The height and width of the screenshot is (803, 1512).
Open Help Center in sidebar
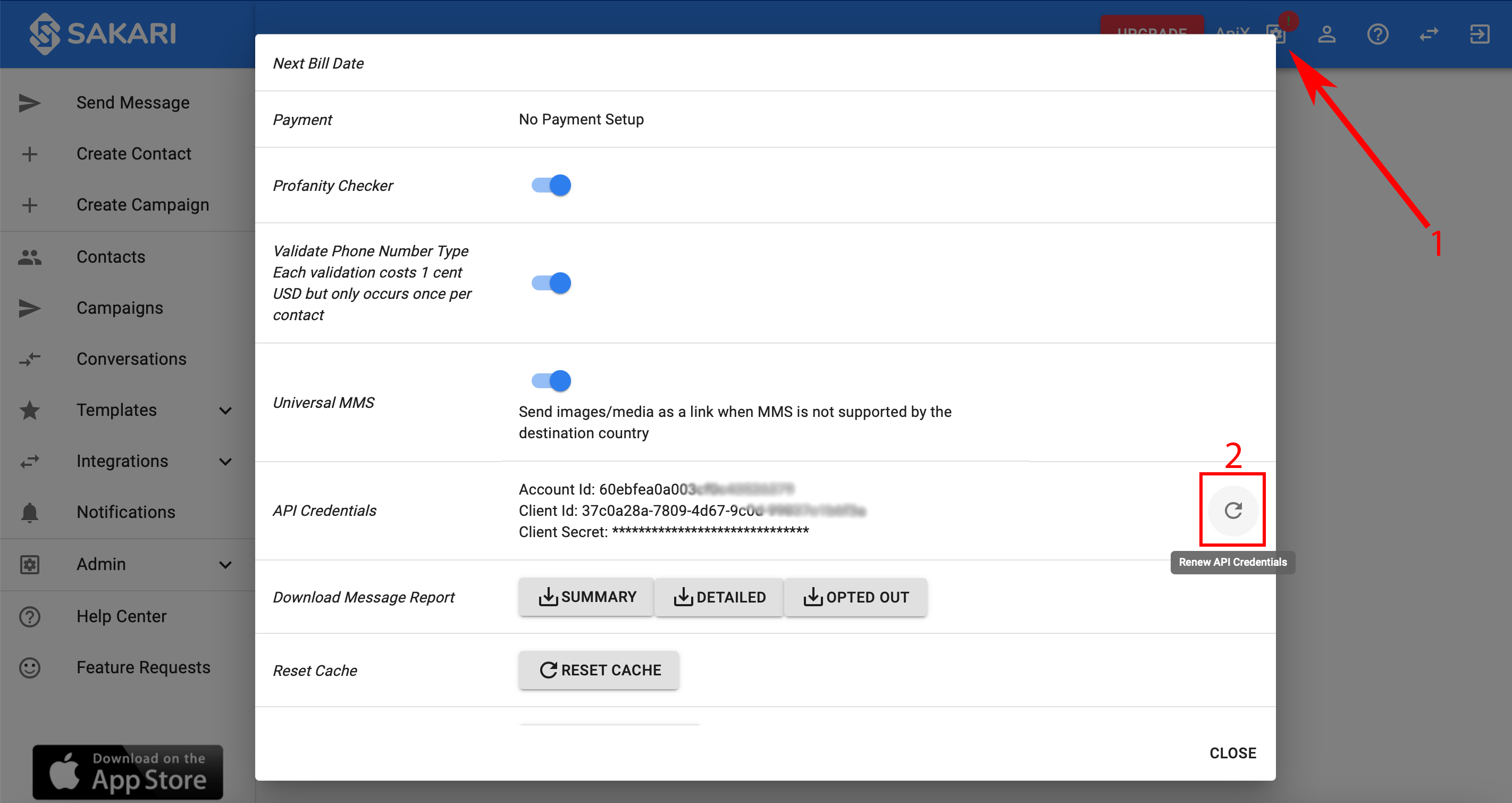coord(128,616)
